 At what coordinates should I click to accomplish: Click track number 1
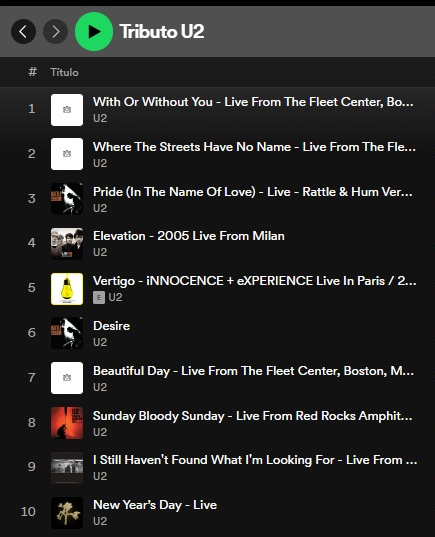(x=32, y=109)
